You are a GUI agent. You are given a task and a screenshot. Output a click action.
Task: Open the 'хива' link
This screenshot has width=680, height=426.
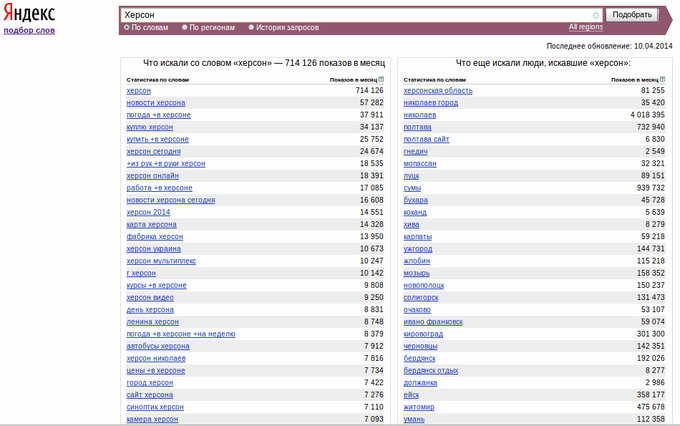tap(412, 224)
